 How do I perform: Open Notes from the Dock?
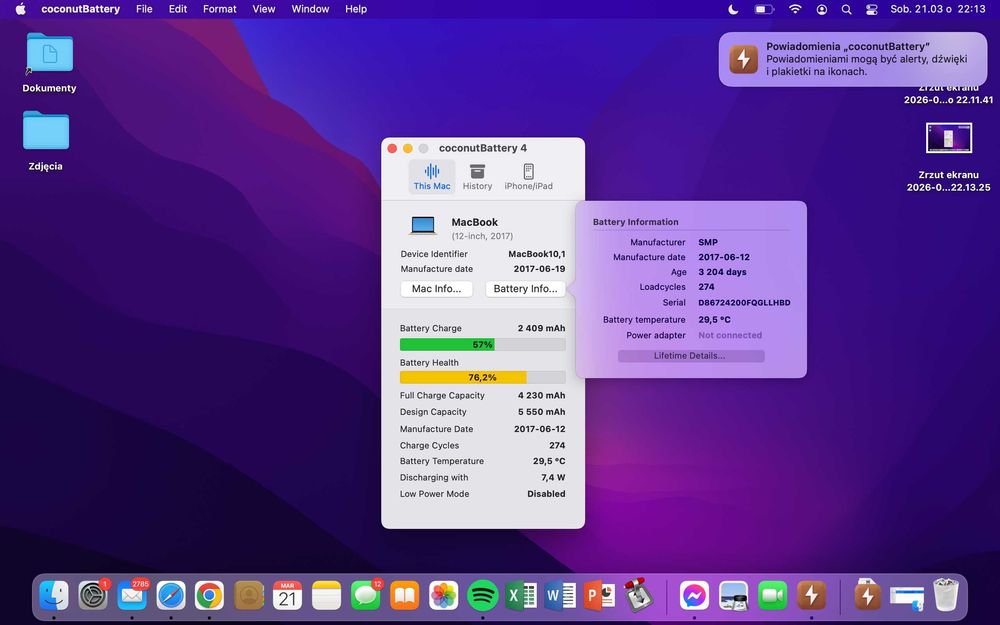pos(327,596)
